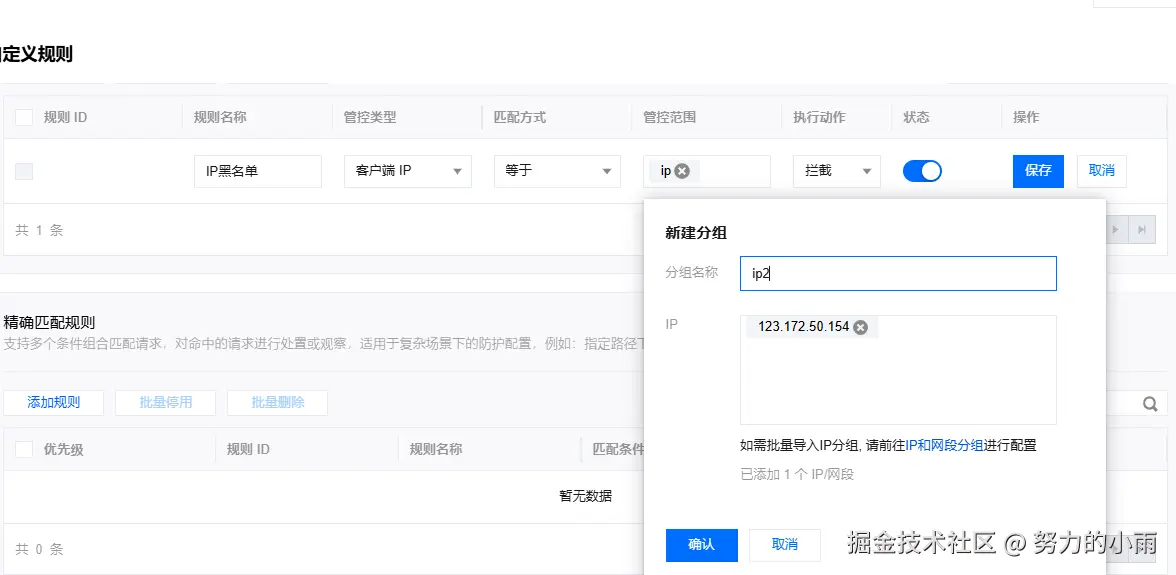Jump to last page pagination arrow
The width and height of the screenshot is (1176, 575).
tap(1142, 230)
